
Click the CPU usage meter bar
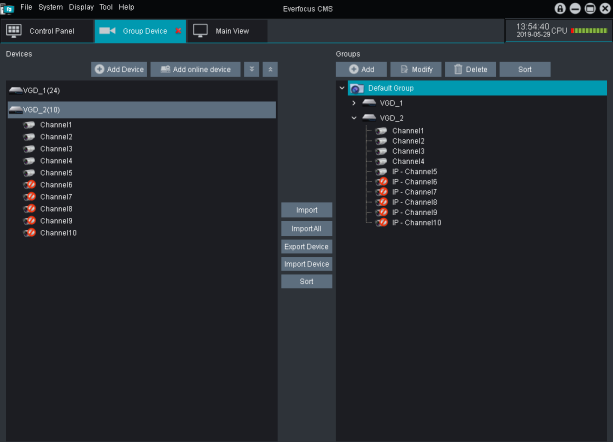click(x=589, y=30)
